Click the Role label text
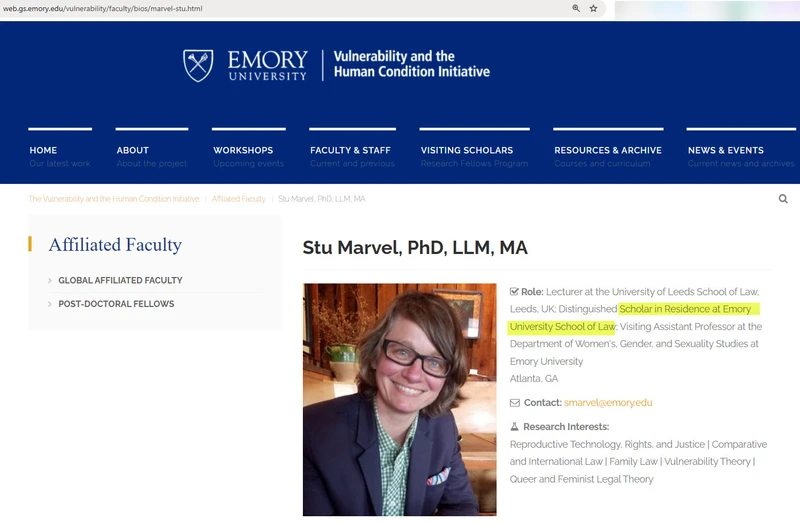The width and height of the screenshot is (800, 523). pyautogui.click(x=532, y=292)
